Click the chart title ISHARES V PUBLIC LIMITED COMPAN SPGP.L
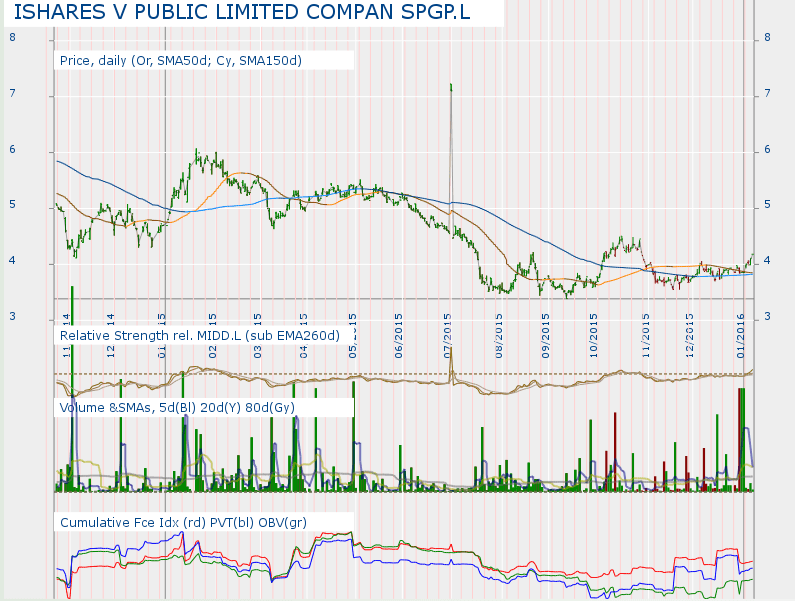795x601 pixels. [x=242, y=12]
